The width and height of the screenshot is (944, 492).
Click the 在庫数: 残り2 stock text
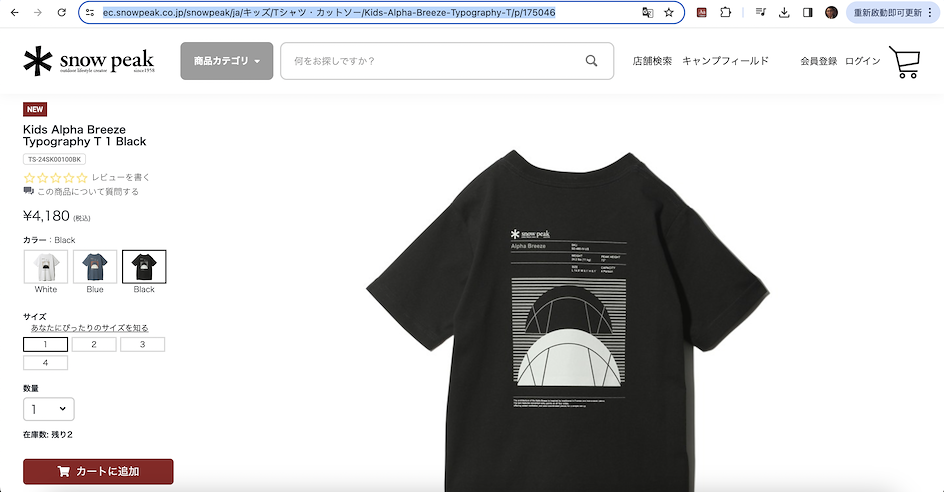(x=48, y=434)
